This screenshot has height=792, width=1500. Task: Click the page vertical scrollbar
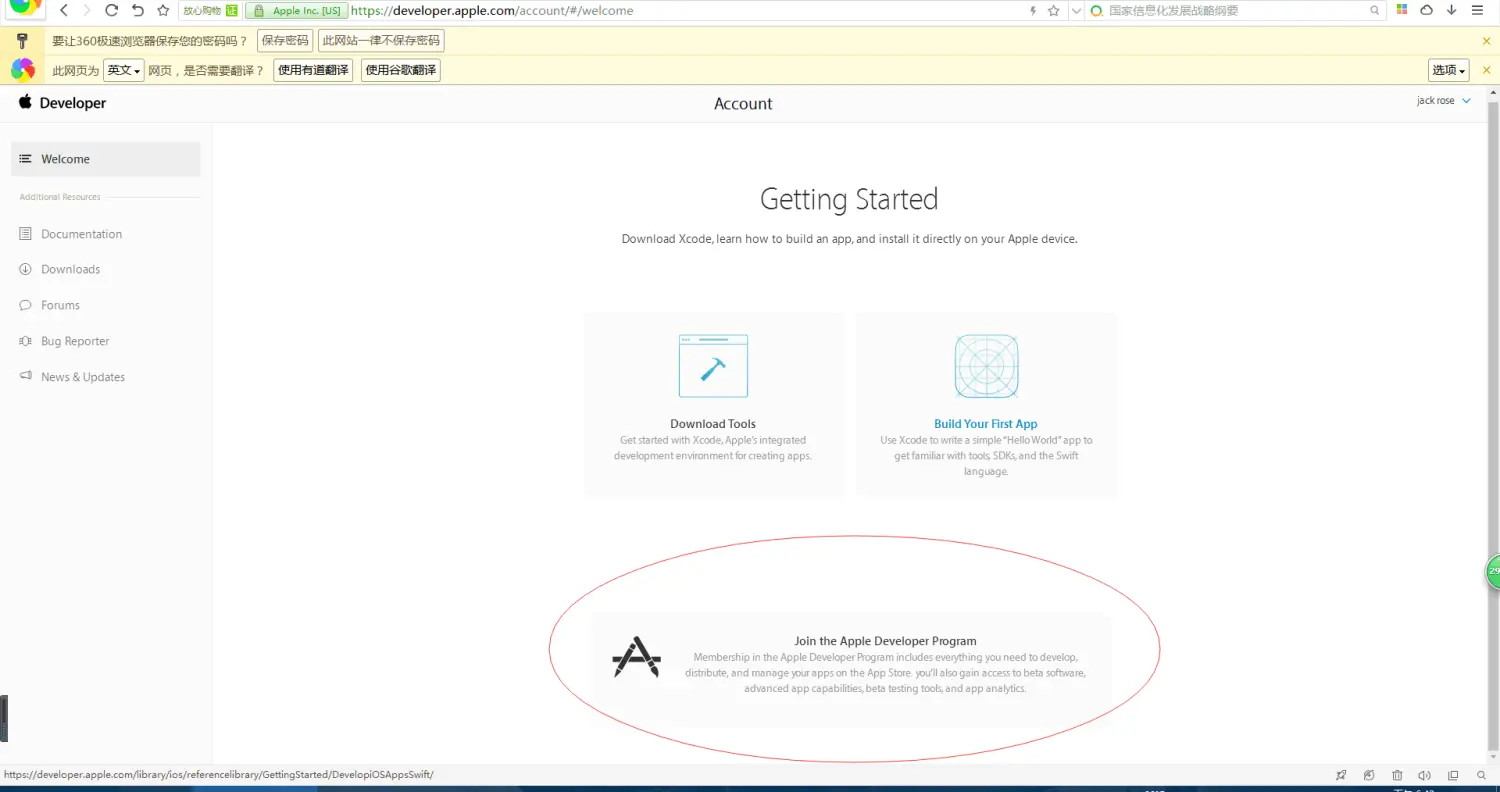pyautogui.click(x=1493, y=425)
